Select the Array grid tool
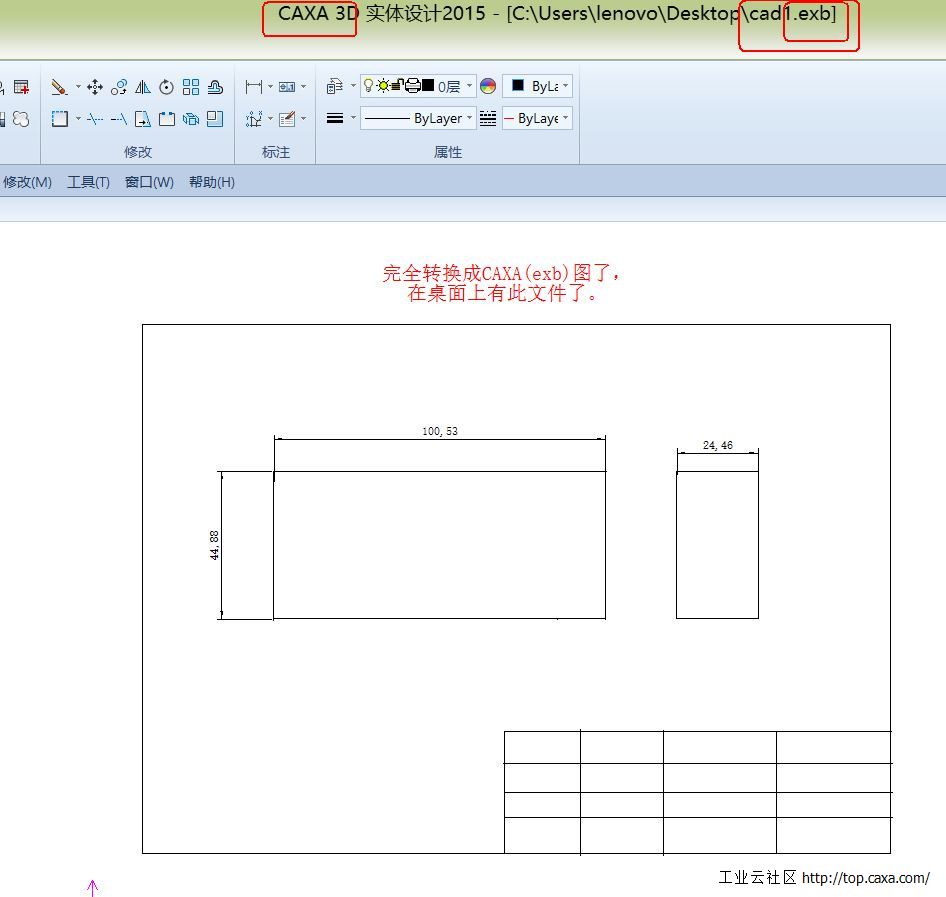946x897 pixels. click(x=191, y=87)
